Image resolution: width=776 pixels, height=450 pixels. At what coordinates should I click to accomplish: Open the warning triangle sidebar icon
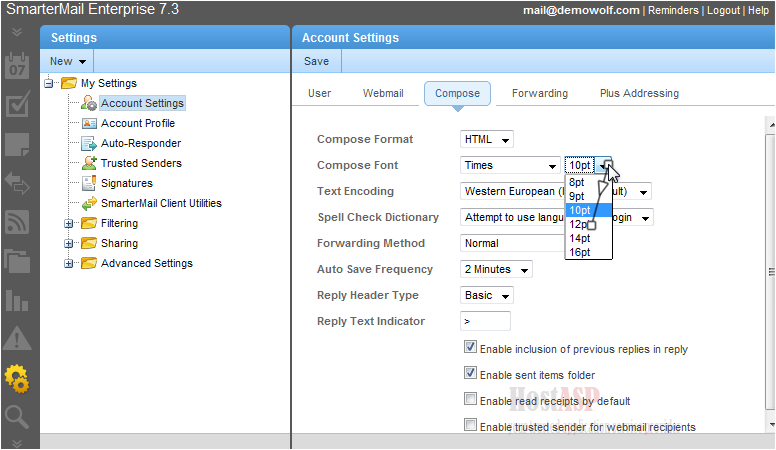tap(17, 339)
